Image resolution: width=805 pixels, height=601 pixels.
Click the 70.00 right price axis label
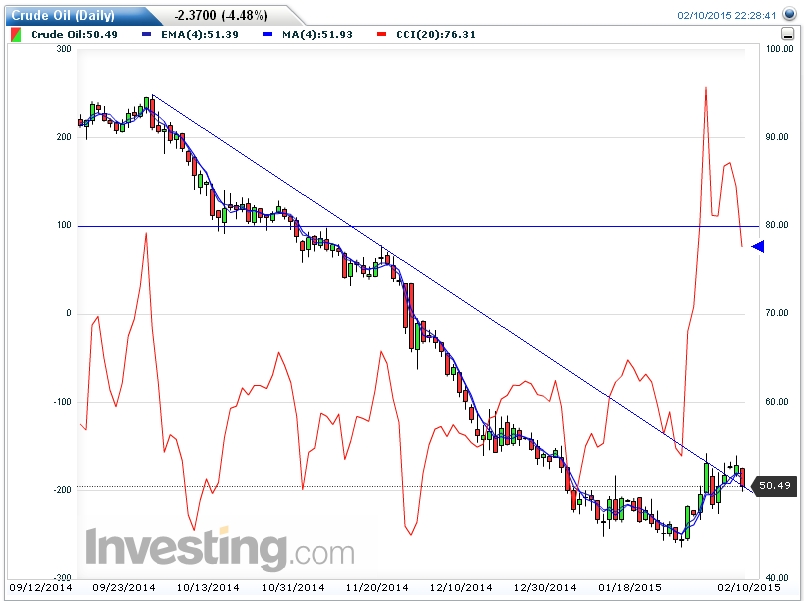tap(777, 313)
